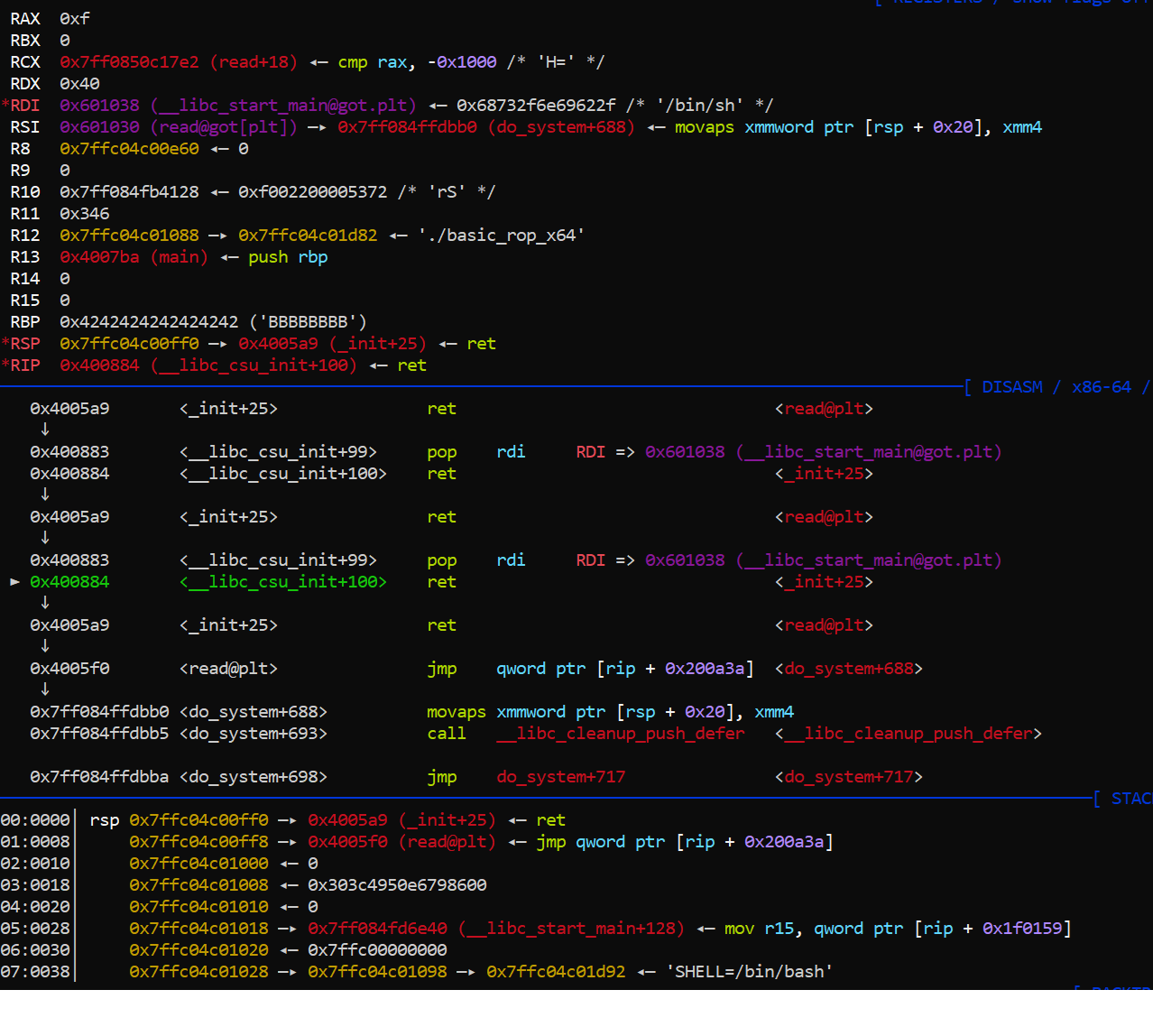Select R10 address 0x7ff084fb4128
This screenshot has width=1153, height=1036.
click(129, 192)
